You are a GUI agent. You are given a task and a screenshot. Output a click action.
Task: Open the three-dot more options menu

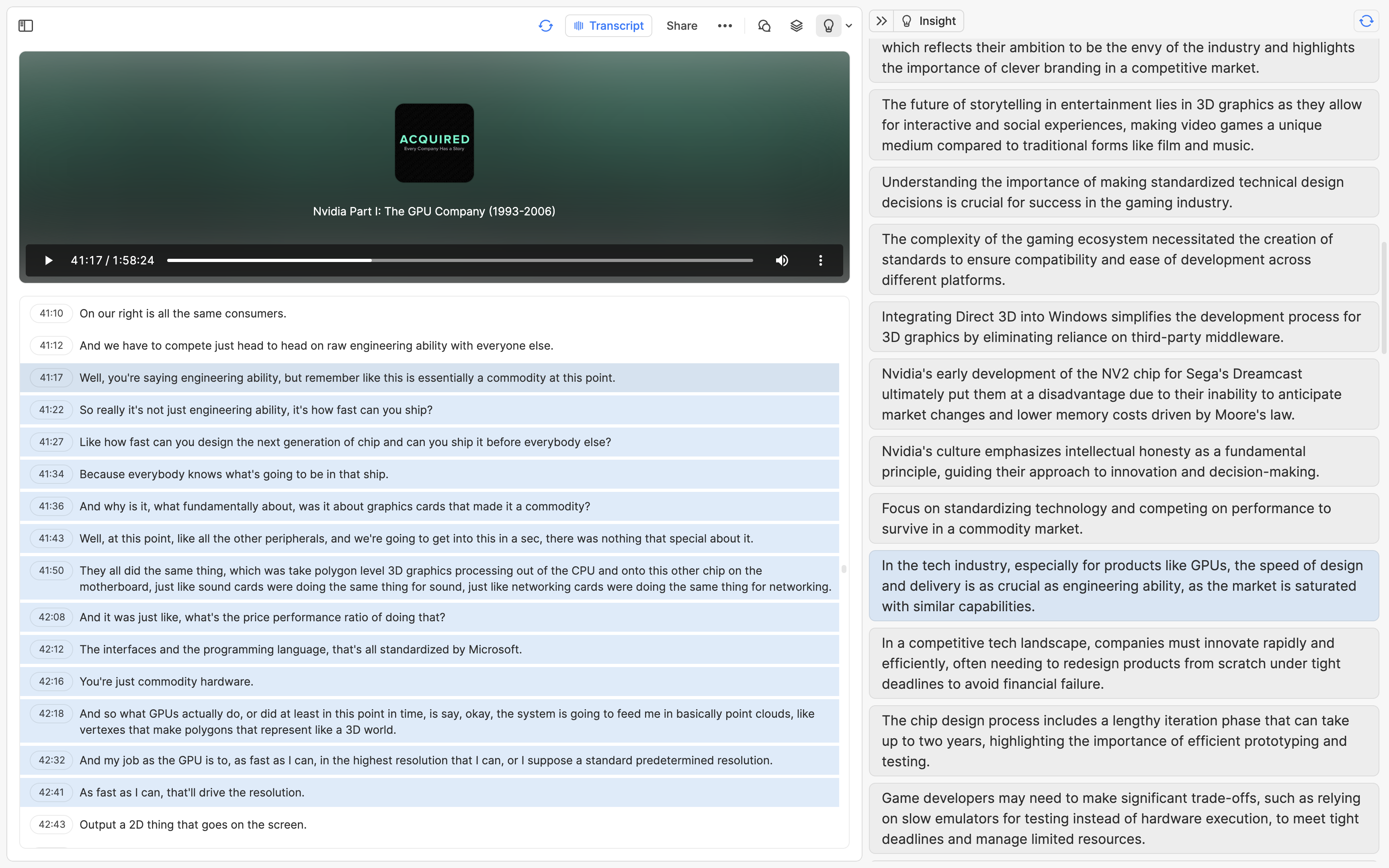[x=725, y=26]
